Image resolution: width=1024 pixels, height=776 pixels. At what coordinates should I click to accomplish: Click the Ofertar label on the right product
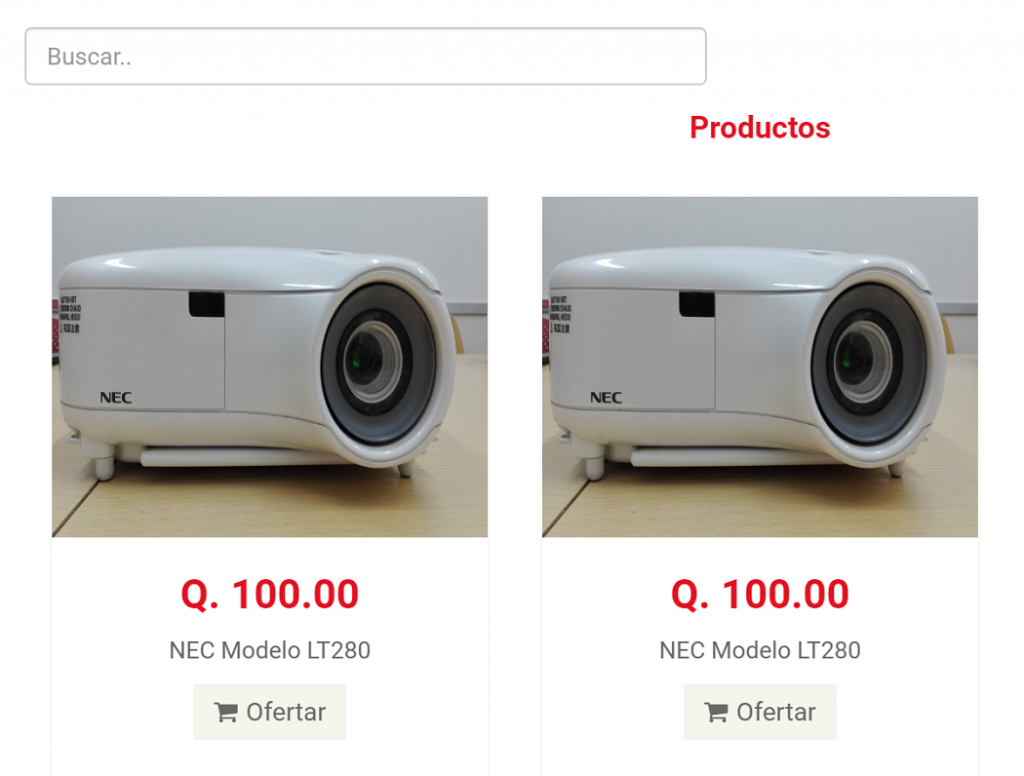[x=776, y=712]
